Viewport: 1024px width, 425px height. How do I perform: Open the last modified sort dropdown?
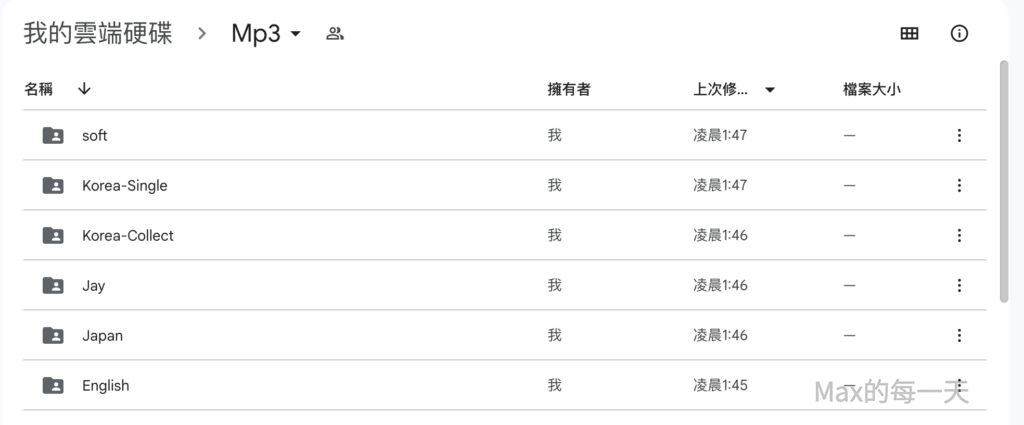tap(770, 90)
